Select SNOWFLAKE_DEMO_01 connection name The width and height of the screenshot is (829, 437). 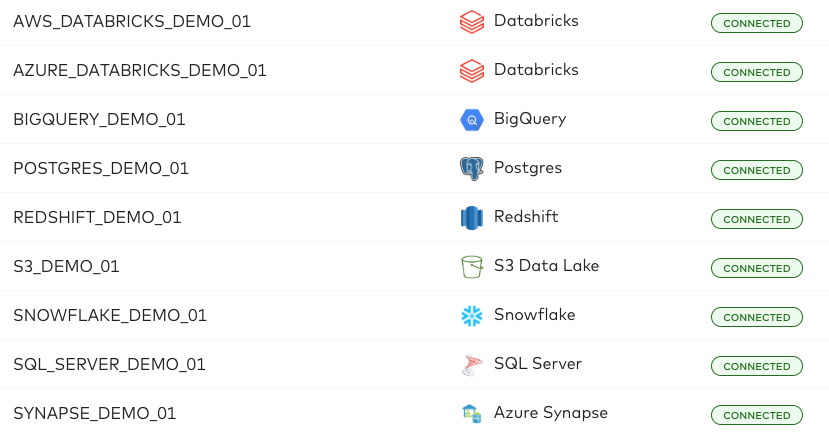[110, 315]
